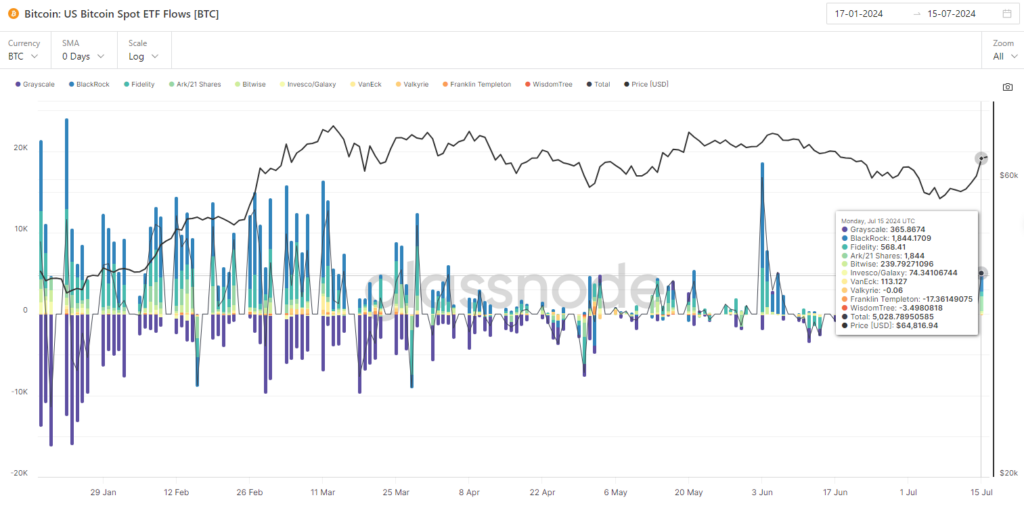The width and height of the screenshot is (1024, 506).
Task: Toggle Franklin Templeton series in legend
Action: (476, 84)
